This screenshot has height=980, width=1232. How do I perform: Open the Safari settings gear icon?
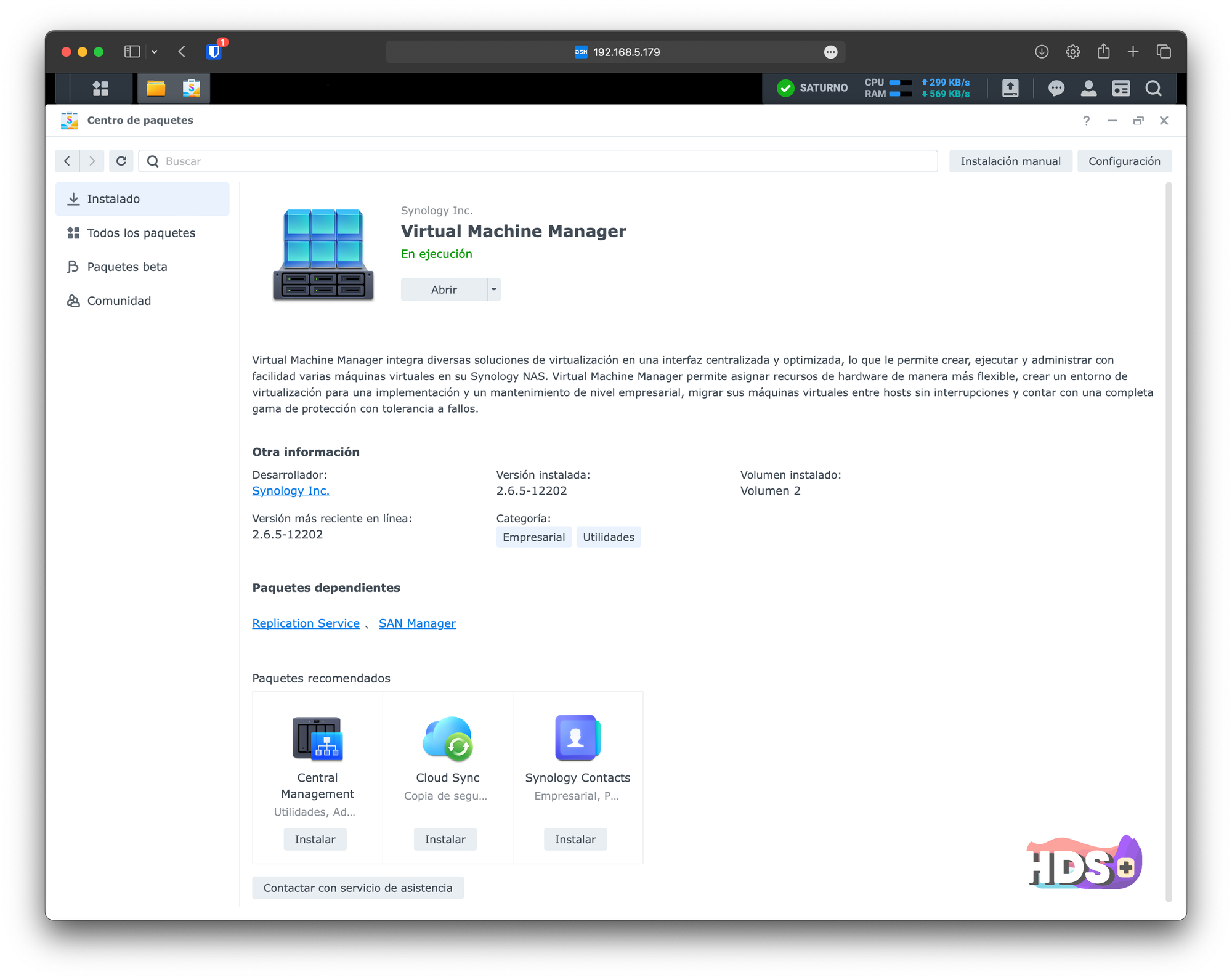click(x=1072, y=52)
